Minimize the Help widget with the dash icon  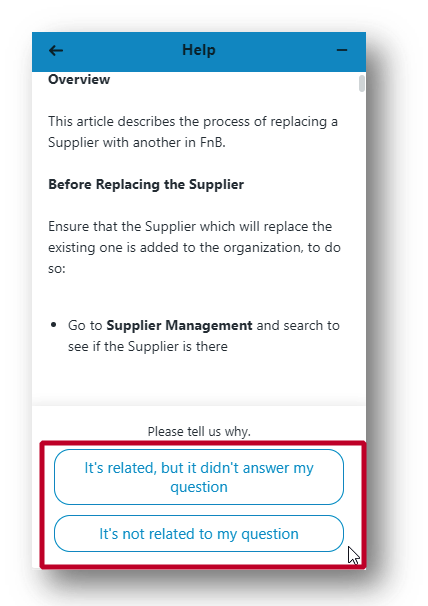click(x=342, y=50)
